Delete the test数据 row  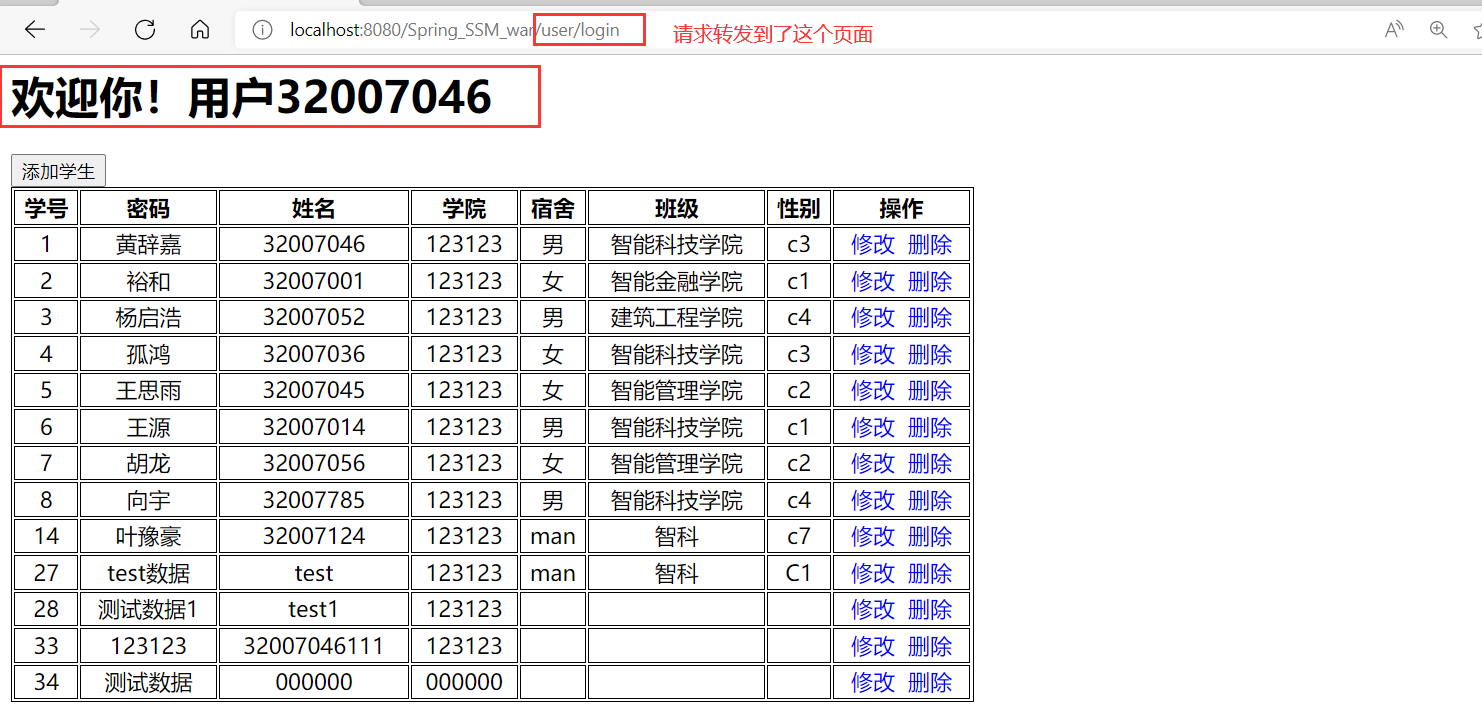[929, 574]
